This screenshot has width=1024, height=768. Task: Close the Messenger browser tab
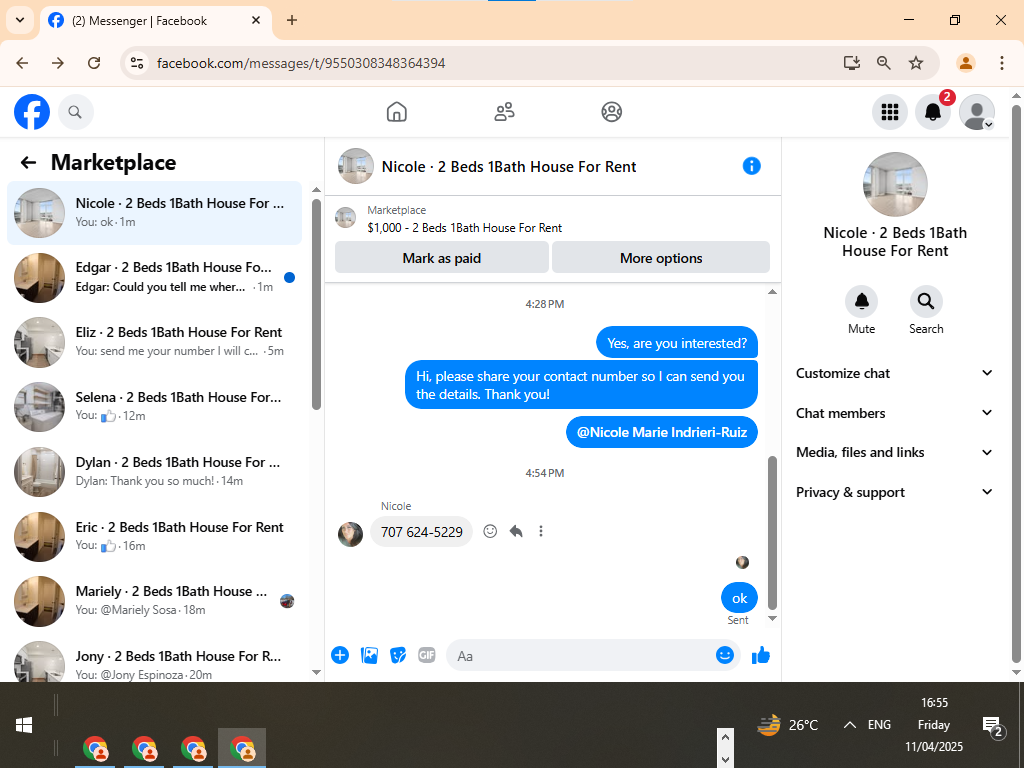tap(256, 20)
